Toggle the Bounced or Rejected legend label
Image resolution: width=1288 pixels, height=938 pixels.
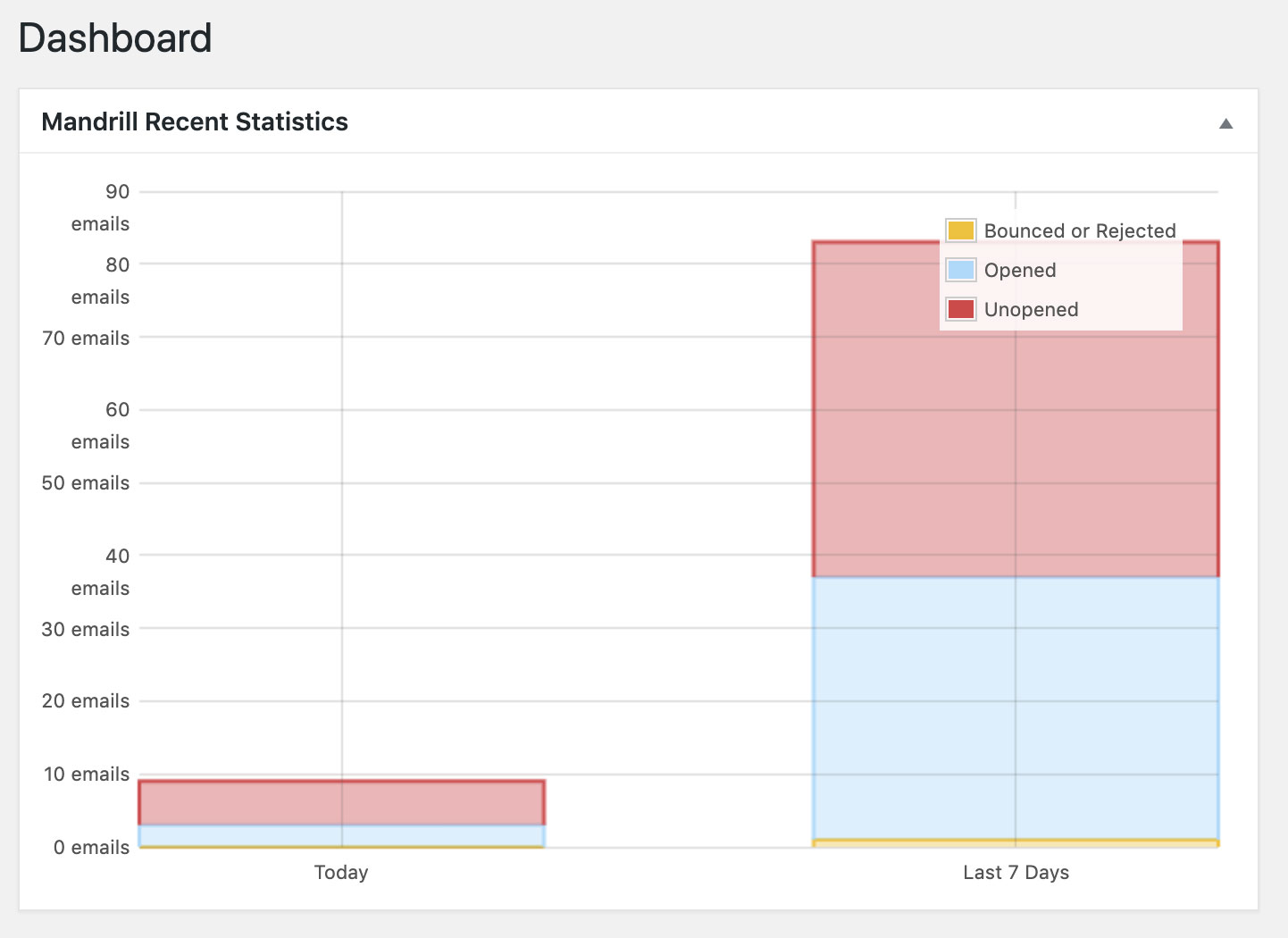point(1079,230)
